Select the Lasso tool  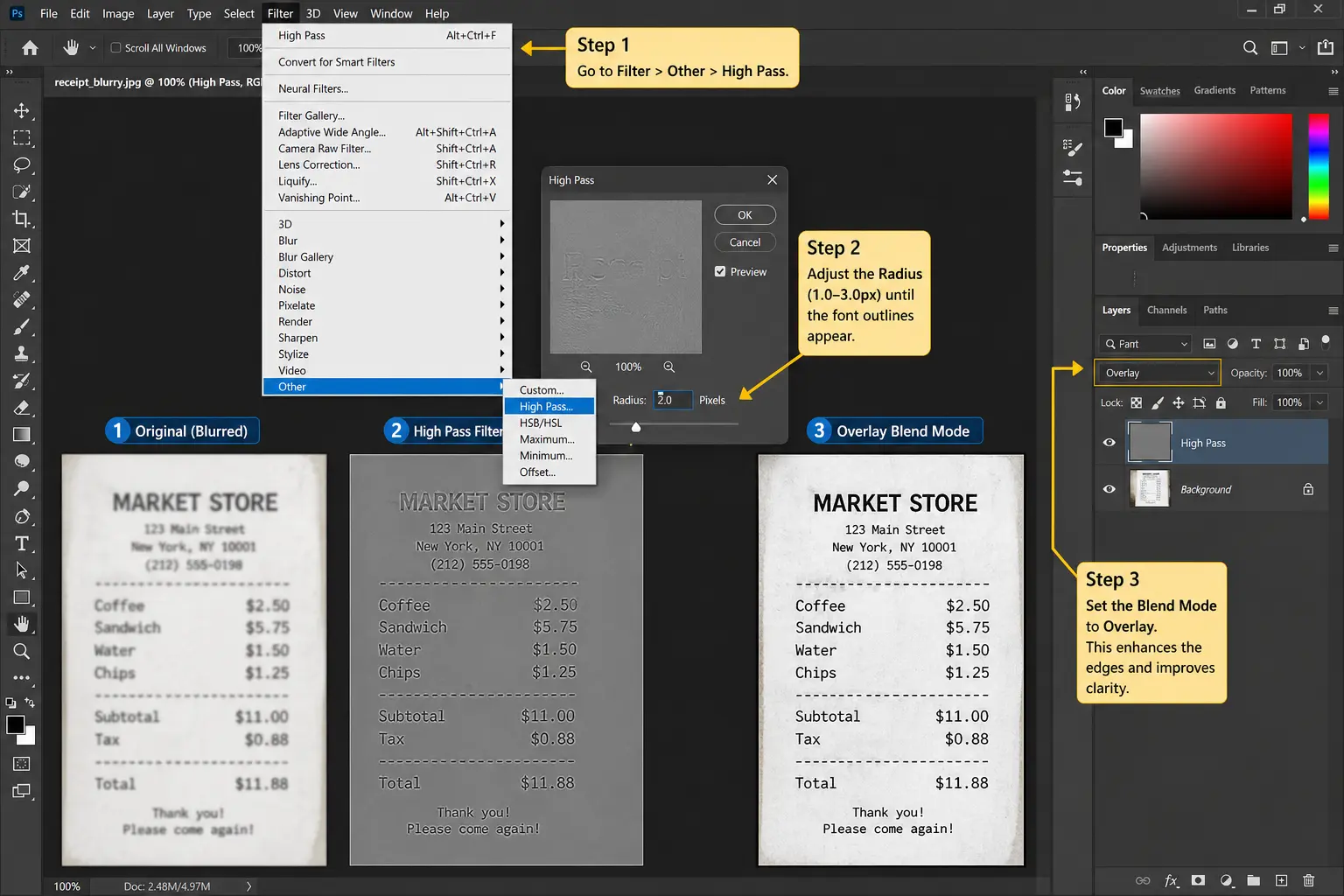tap(22, 165)
